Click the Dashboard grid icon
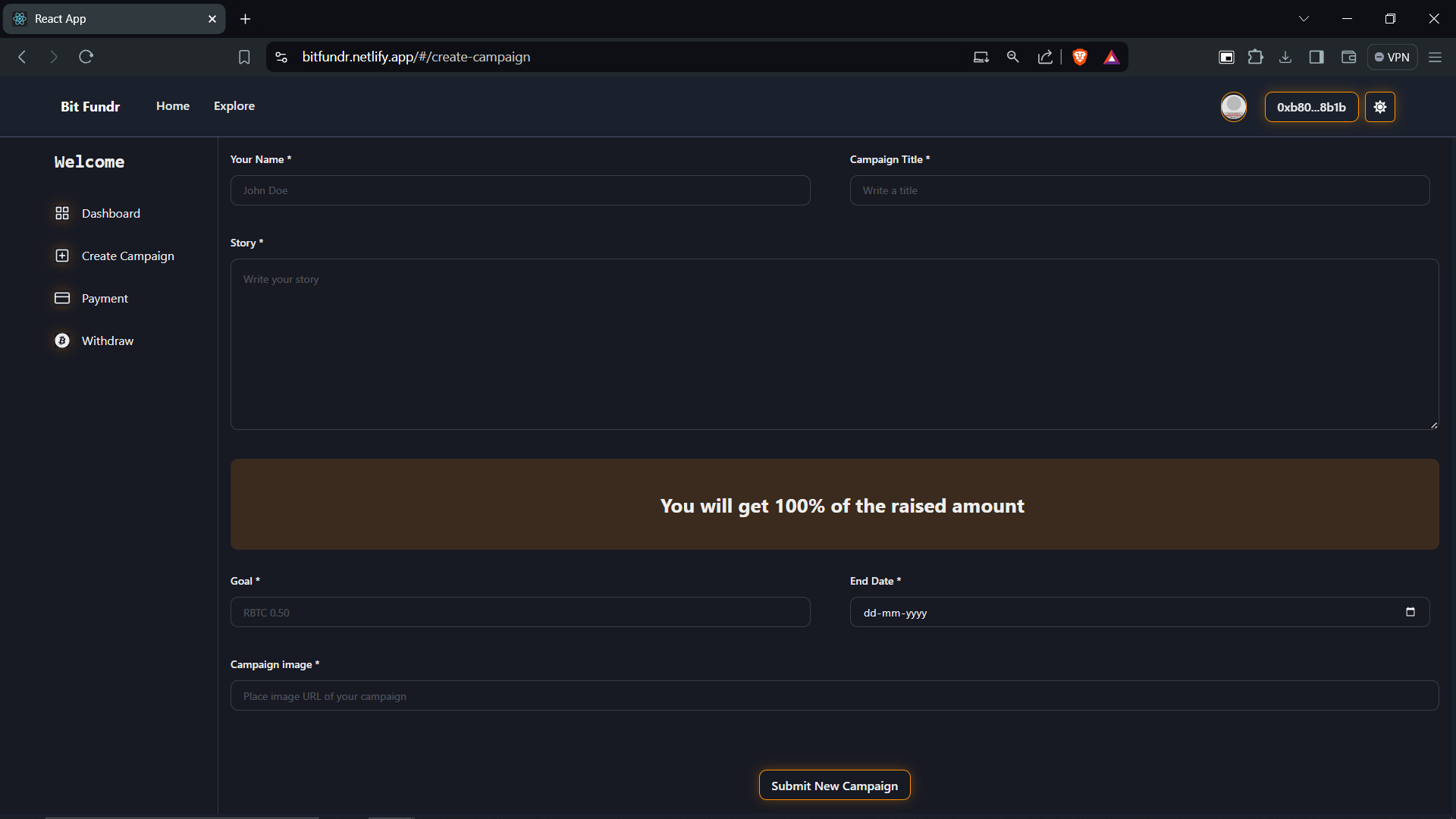 (62, 213)
